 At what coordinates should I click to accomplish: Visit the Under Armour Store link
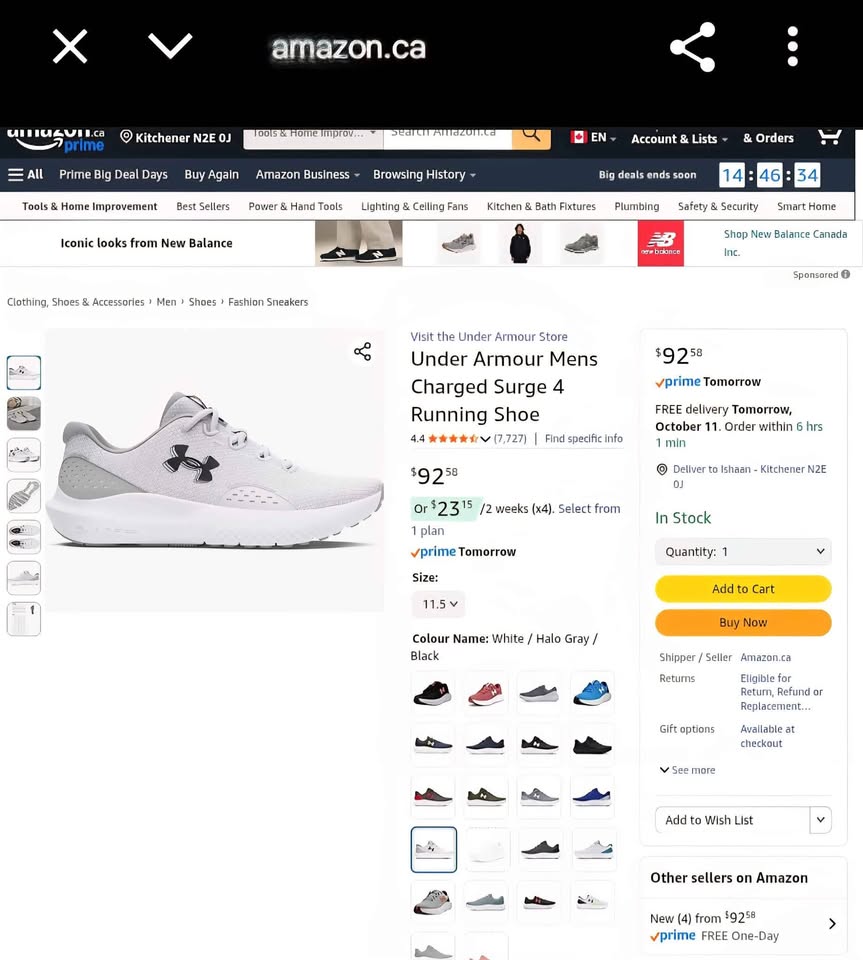click(x=489, y=337)
